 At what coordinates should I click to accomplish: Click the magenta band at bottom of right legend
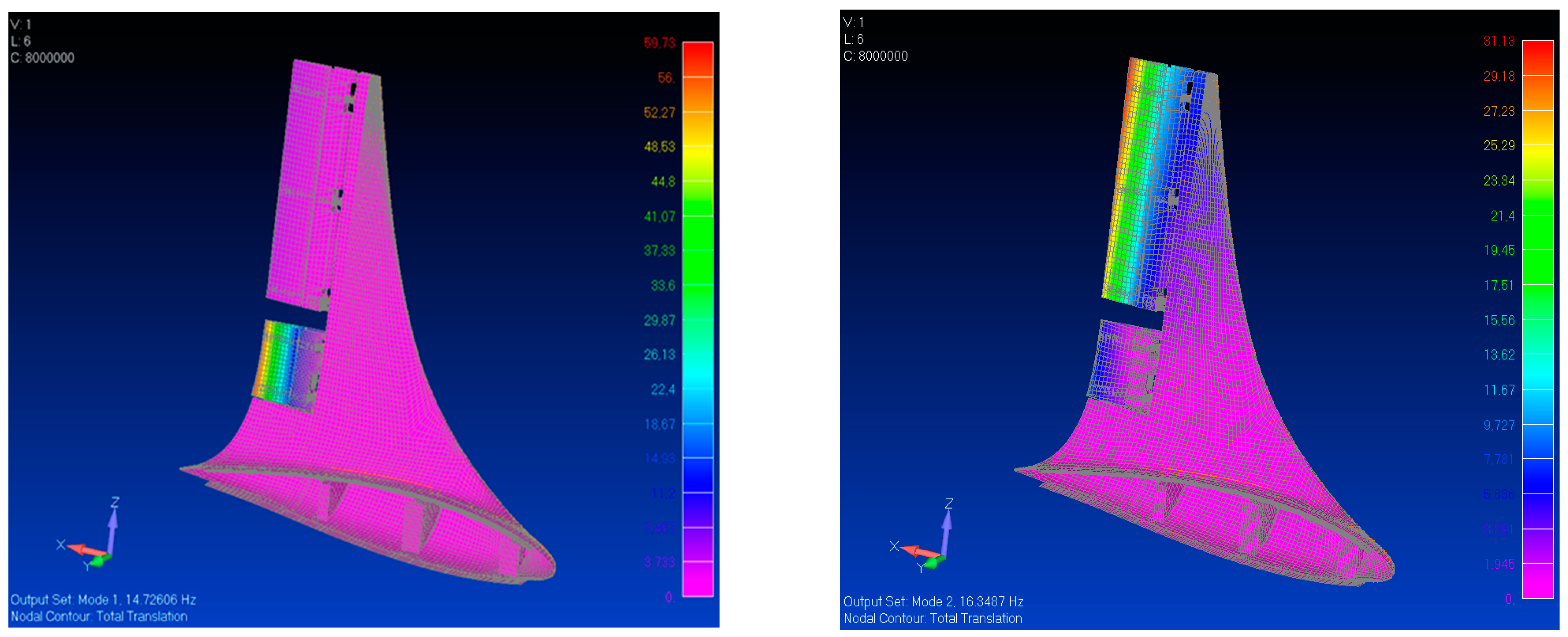coord(1538,581)
